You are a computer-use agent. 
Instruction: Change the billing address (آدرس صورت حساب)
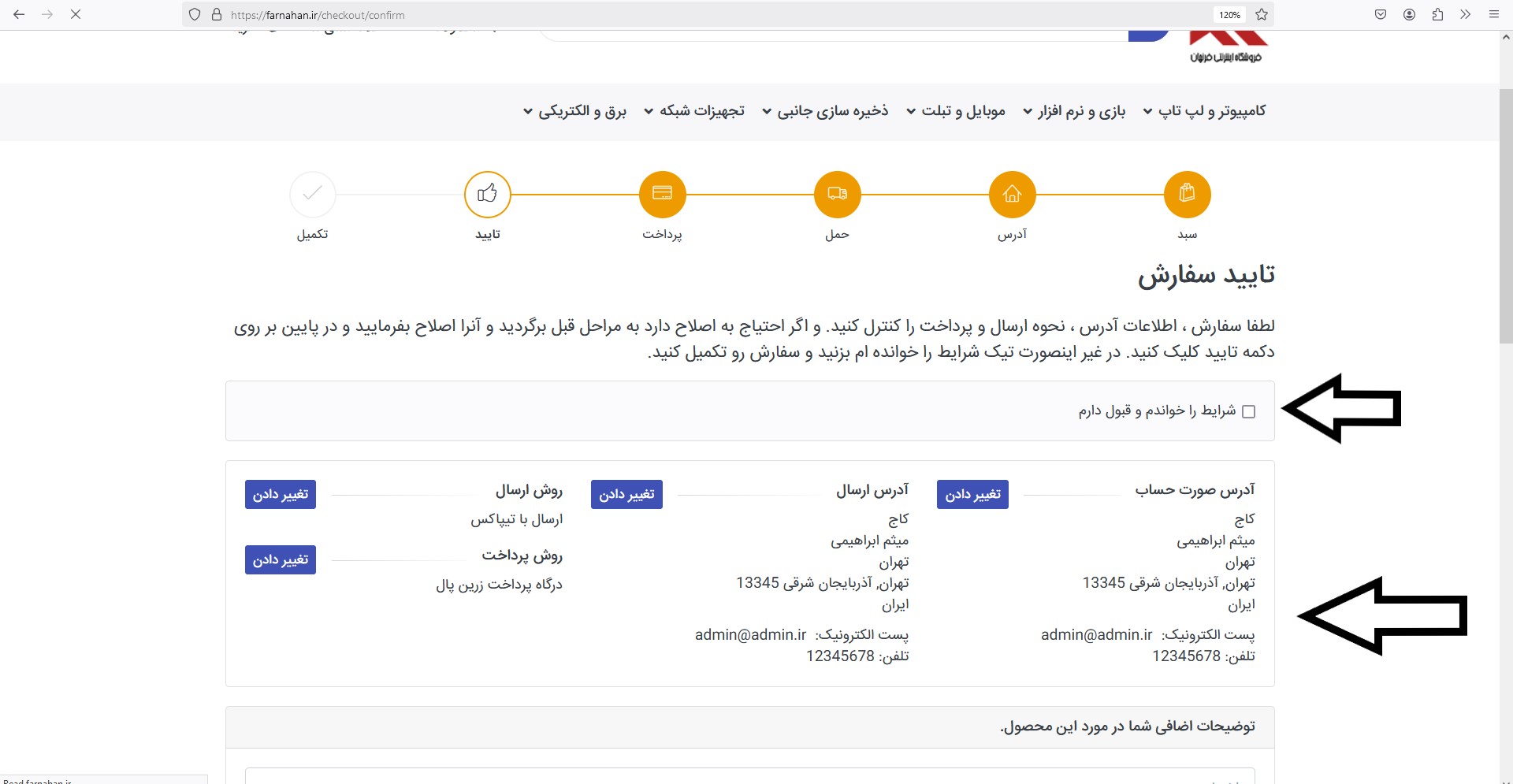(972, 494)
